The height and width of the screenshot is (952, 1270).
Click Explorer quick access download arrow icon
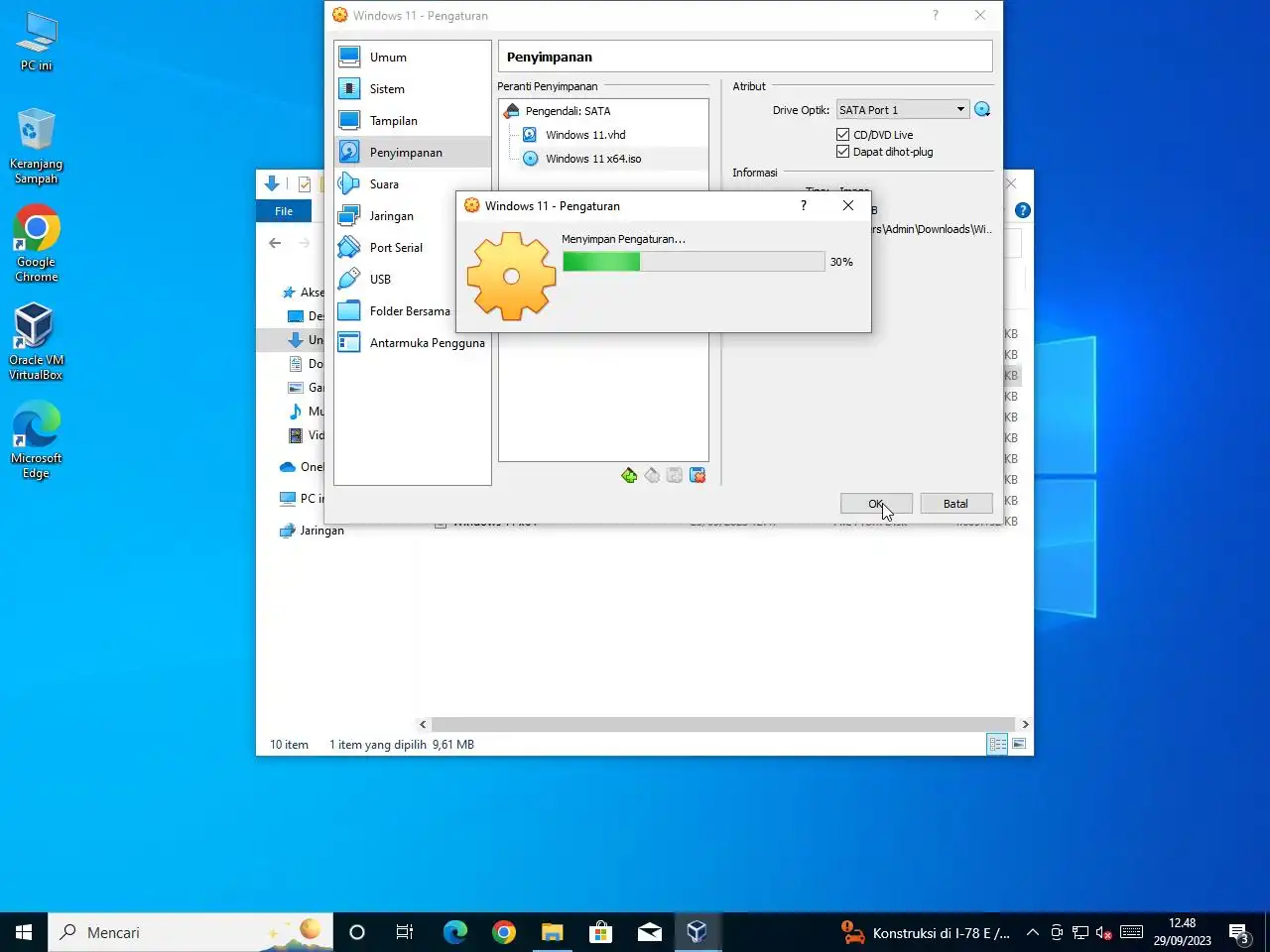tap(272, 183)
